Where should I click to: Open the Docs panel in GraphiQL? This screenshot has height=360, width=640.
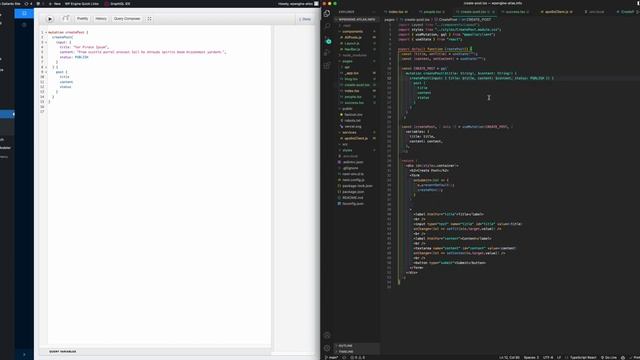click(305, 19)
